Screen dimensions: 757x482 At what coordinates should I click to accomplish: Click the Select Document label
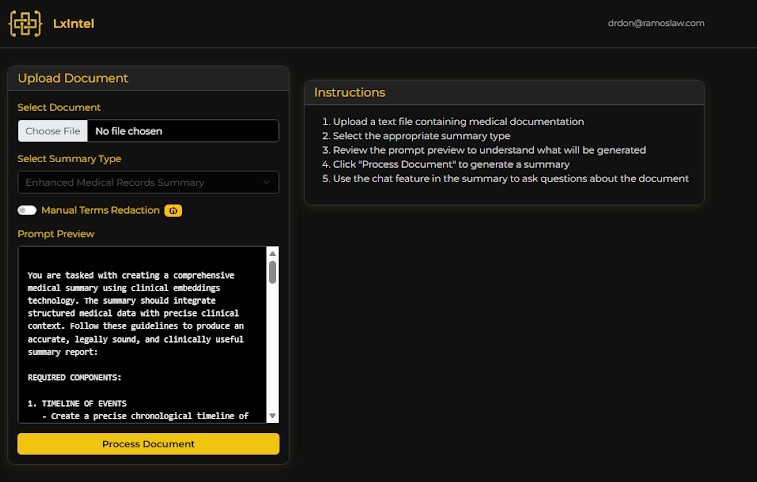pyautogui.click(x=59, y=107)
